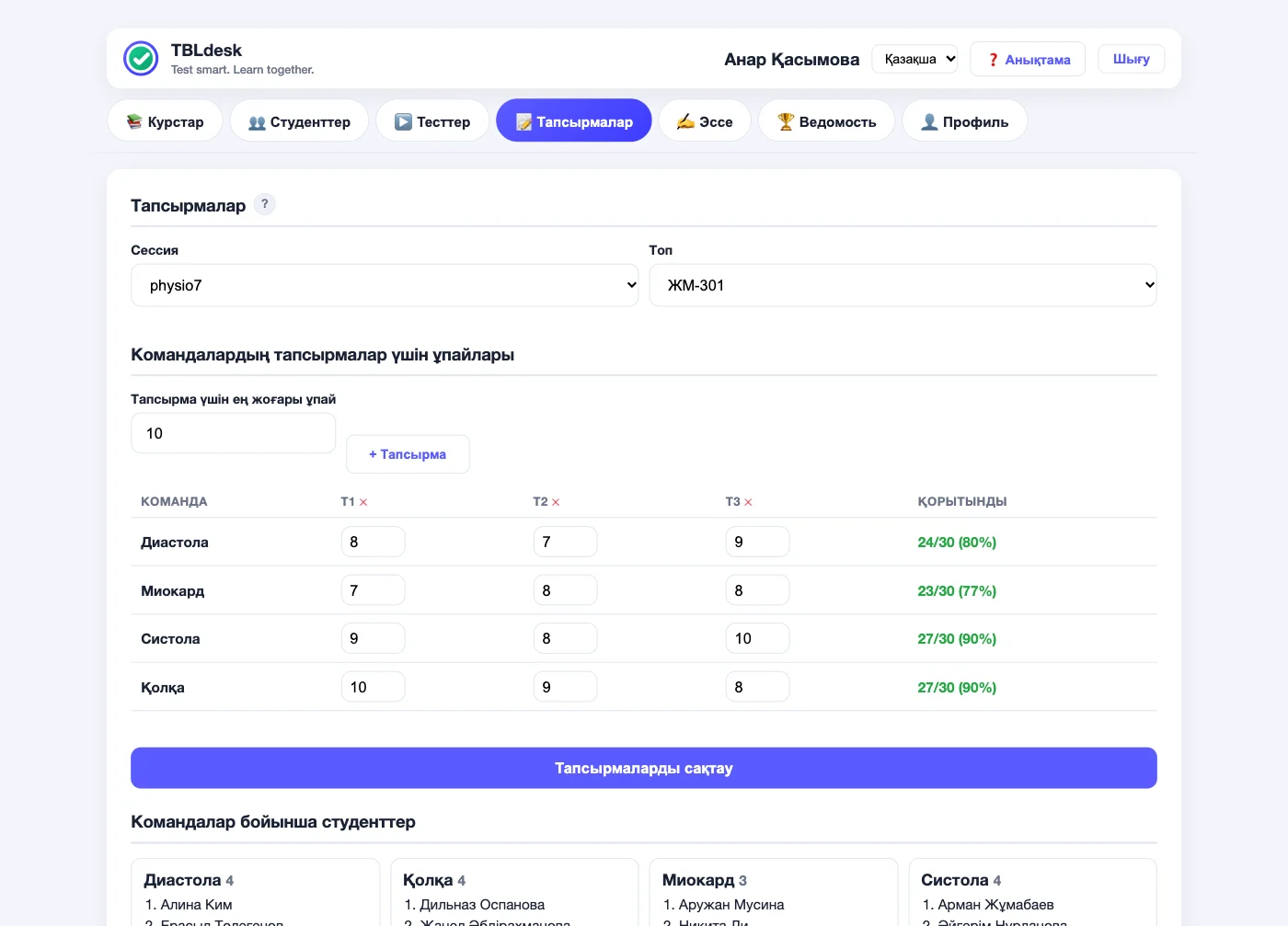Open the Курстар tab with books icon
The width and height of the screenshot is (1288, 926).
point(165,121)
